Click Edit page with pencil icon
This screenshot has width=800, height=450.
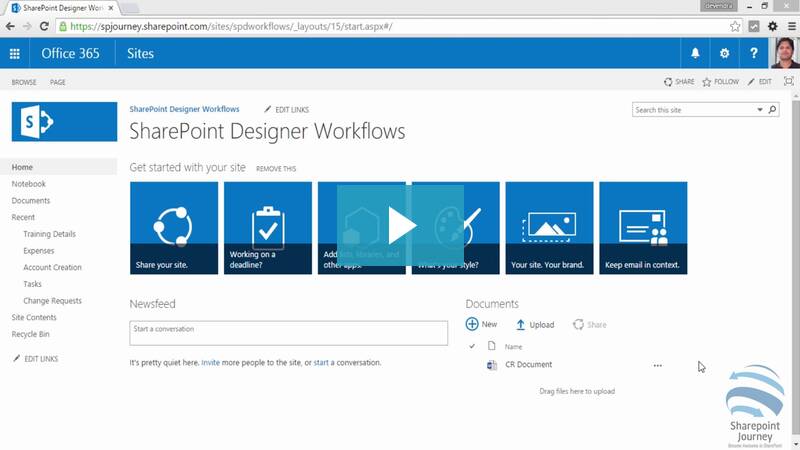click(x=760, y=82)
